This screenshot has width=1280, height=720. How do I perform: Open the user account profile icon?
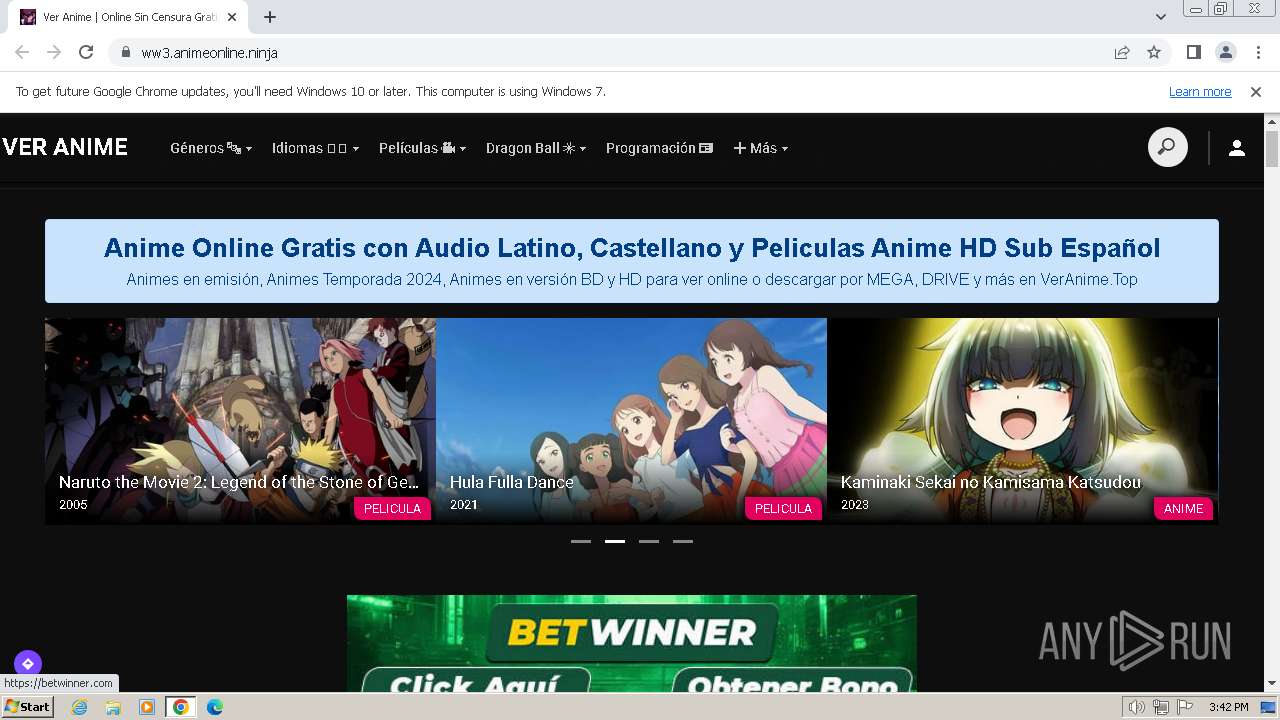1237,148
